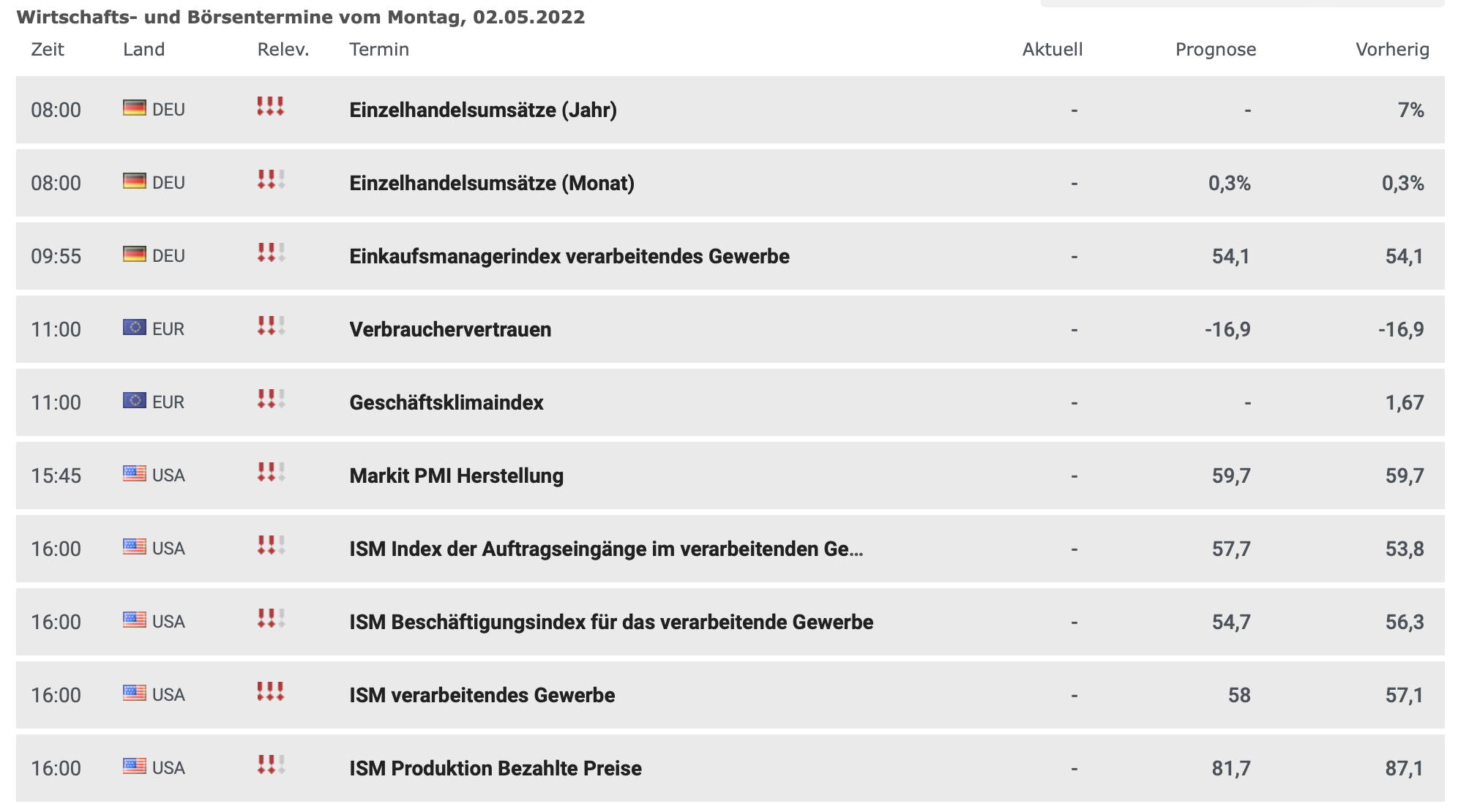Screen dimensions: 1458x812
Task: Select the Verbrauchervertrauen event
Action: click(x=450, y=329)
